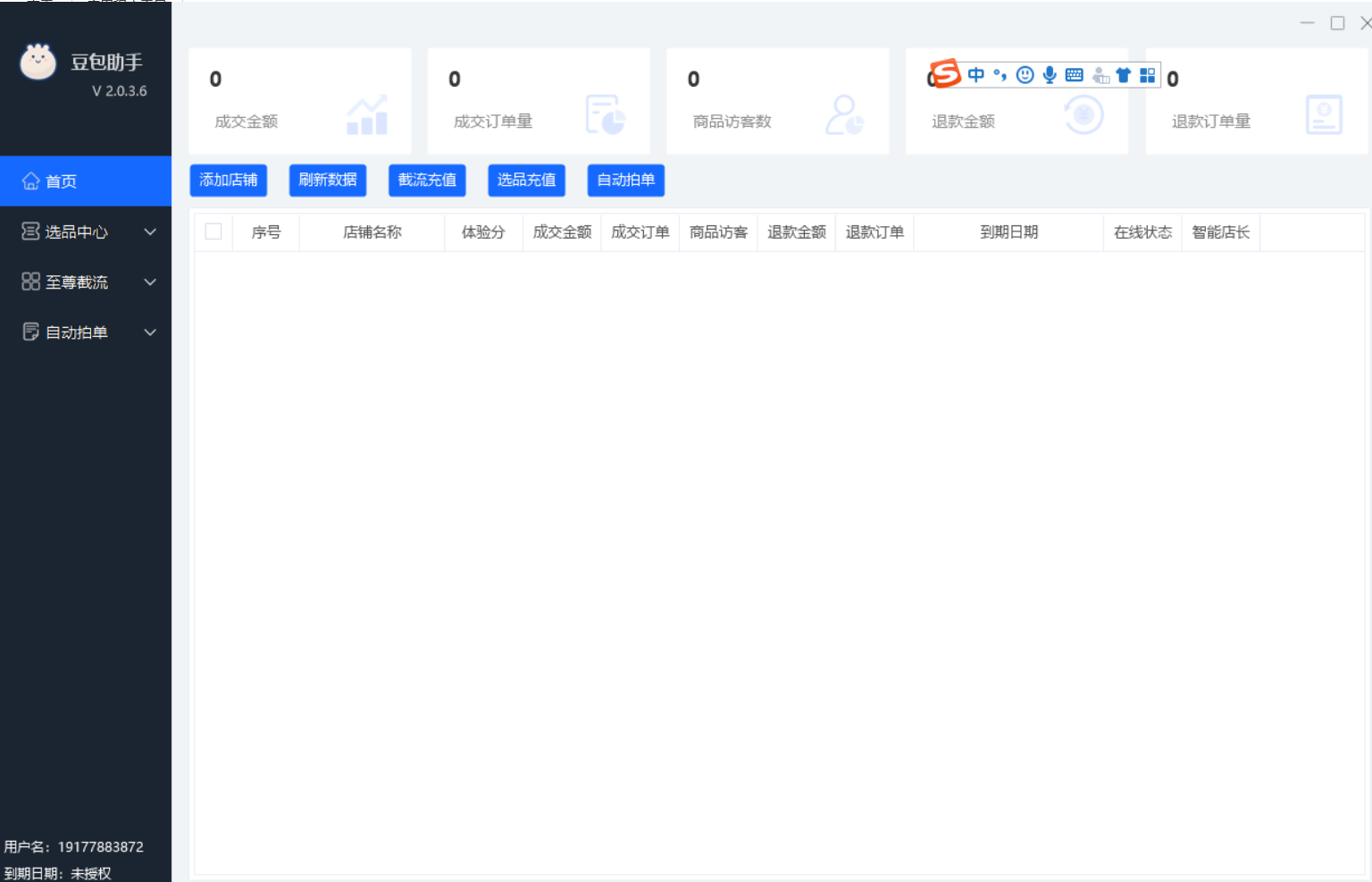The image size is (1372, 882).
Task: Click the 自动拍单 document icon in sidebar
Action: pyautogui.click(x=30, y=332)
